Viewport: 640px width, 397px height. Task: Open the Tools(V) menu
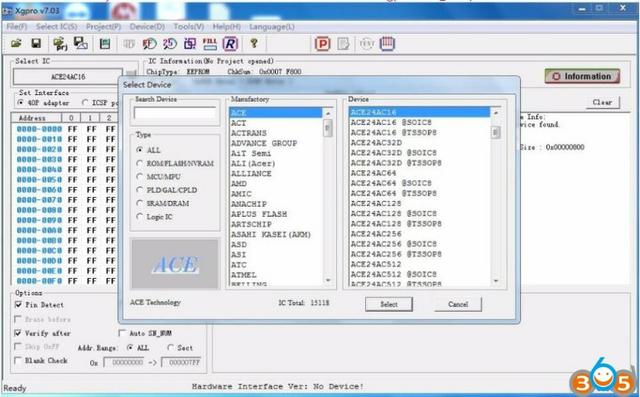pyautogui.click(x=189, y=27)
